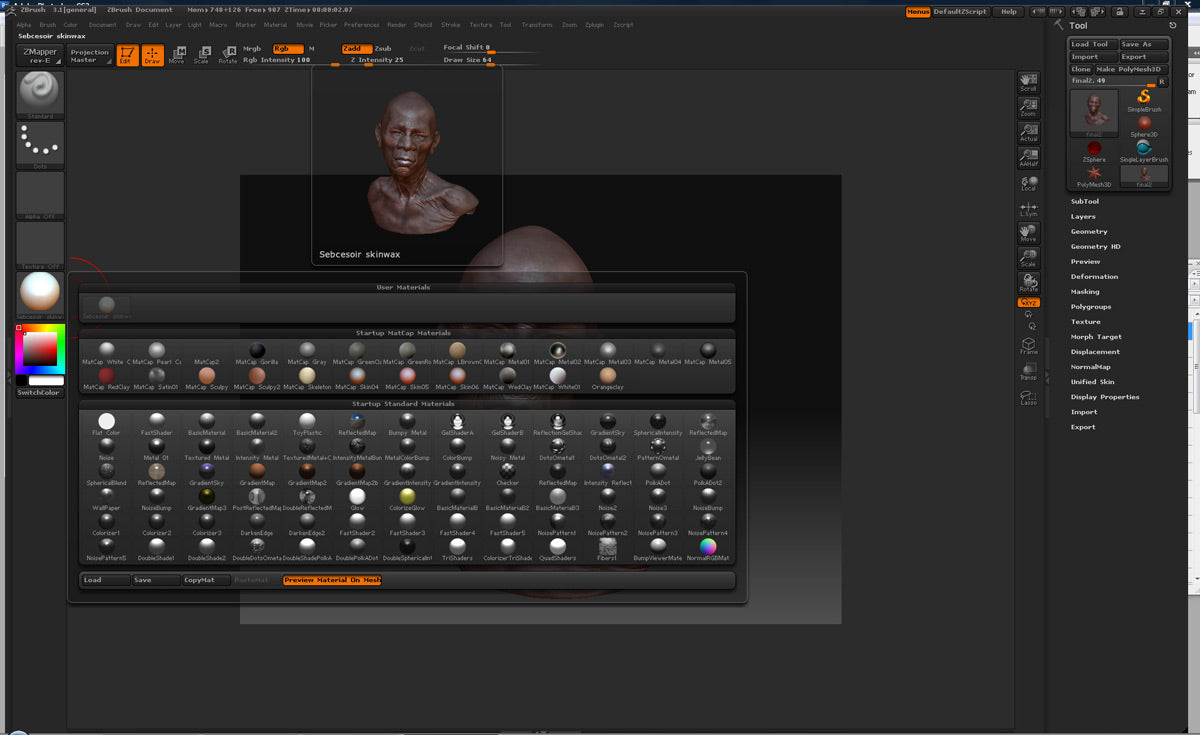Select the Standard brush thumbnail
Screen dimensions: 1200x735
(x=40, y=93)
